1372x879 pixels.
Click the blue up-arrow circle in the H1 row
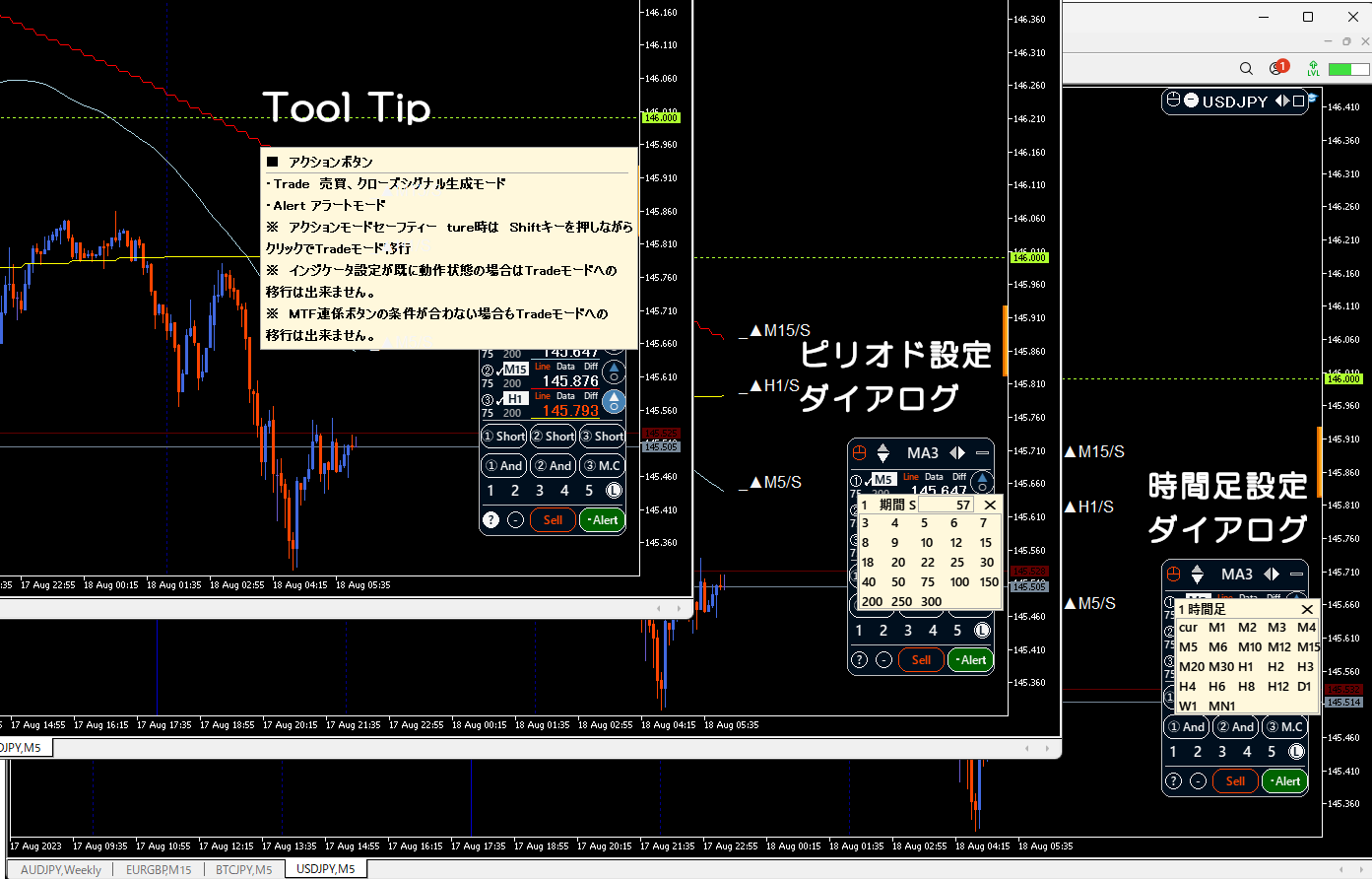[614, 402]
